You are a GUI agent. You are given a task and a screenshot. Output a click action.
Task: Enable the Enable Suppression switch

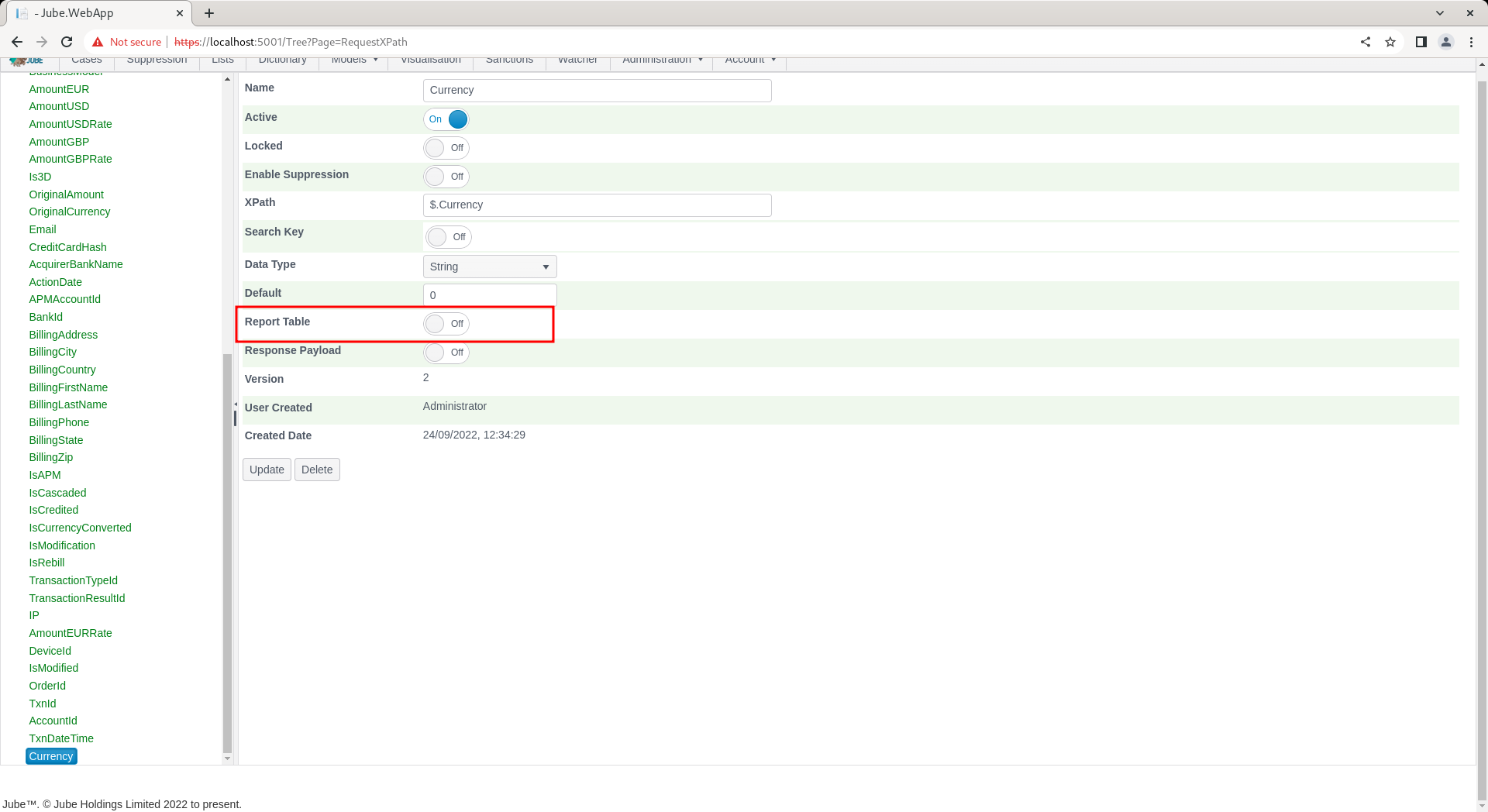[x=446, y=177]
